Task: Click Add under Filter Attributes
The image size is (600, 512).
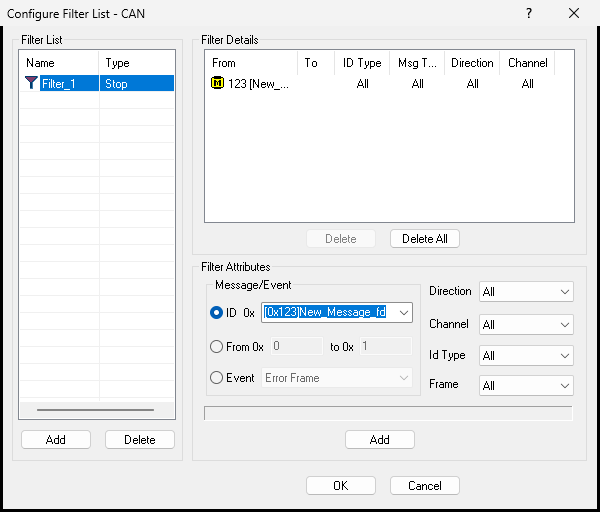Action: (380, 439)
